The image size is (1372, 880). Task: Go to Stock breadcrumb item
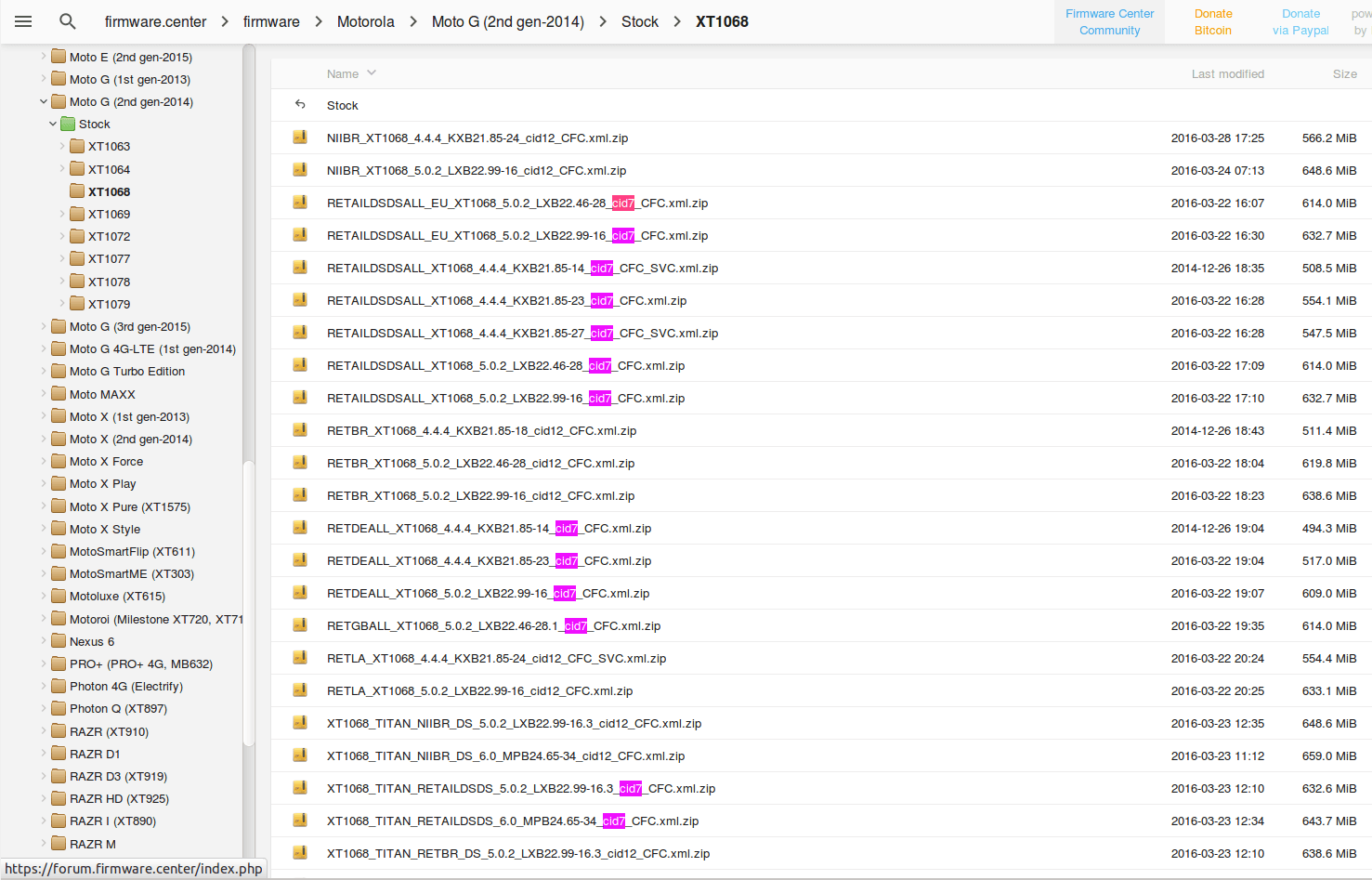[640, 21]
